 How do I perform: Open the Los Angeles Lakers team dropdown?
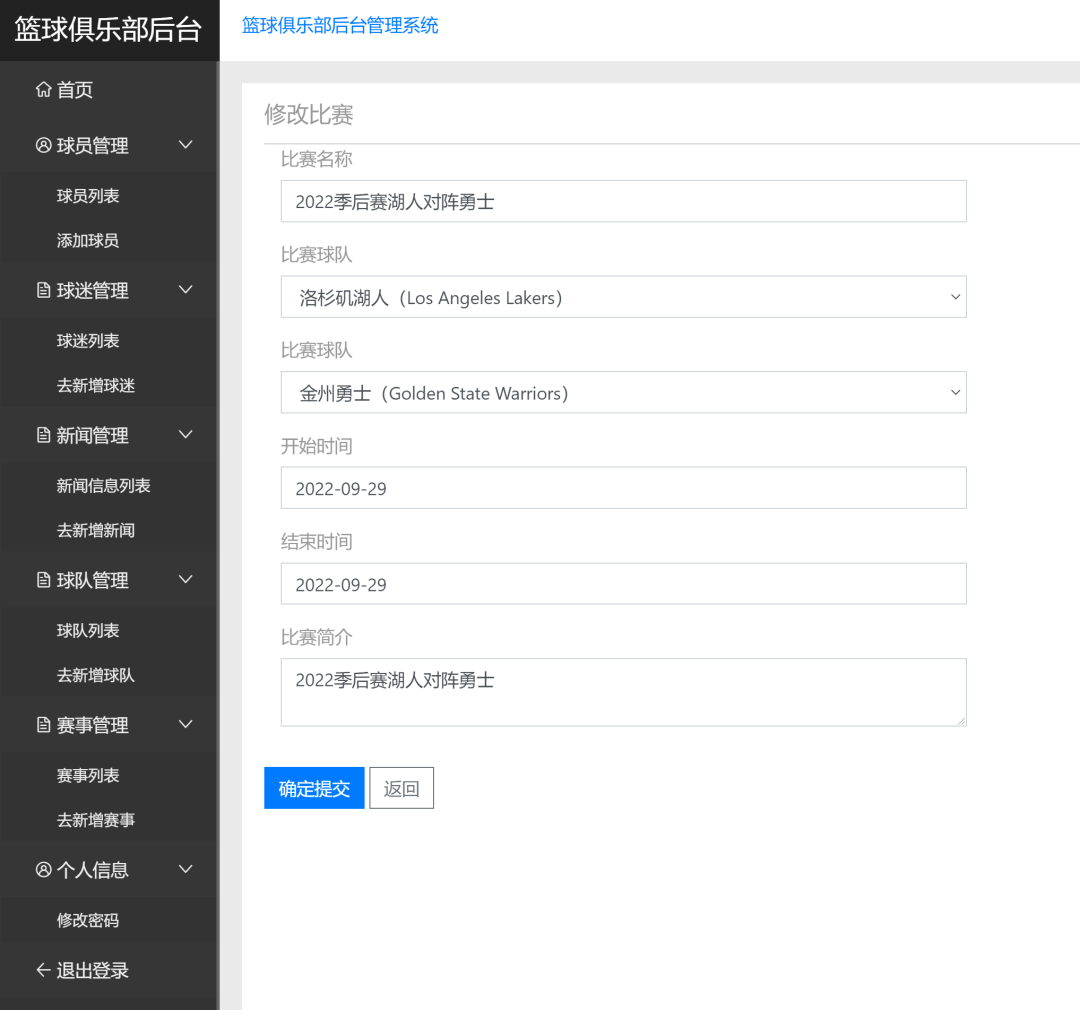coord(623,297)
